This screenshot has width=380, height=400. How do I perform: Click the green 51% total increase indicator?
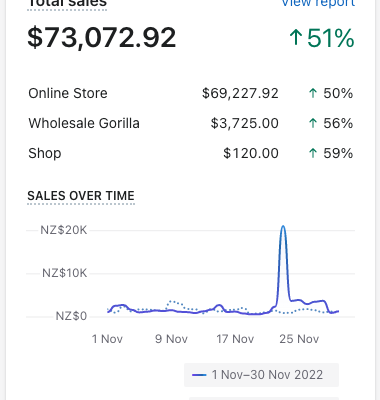(x=322, y=38)
